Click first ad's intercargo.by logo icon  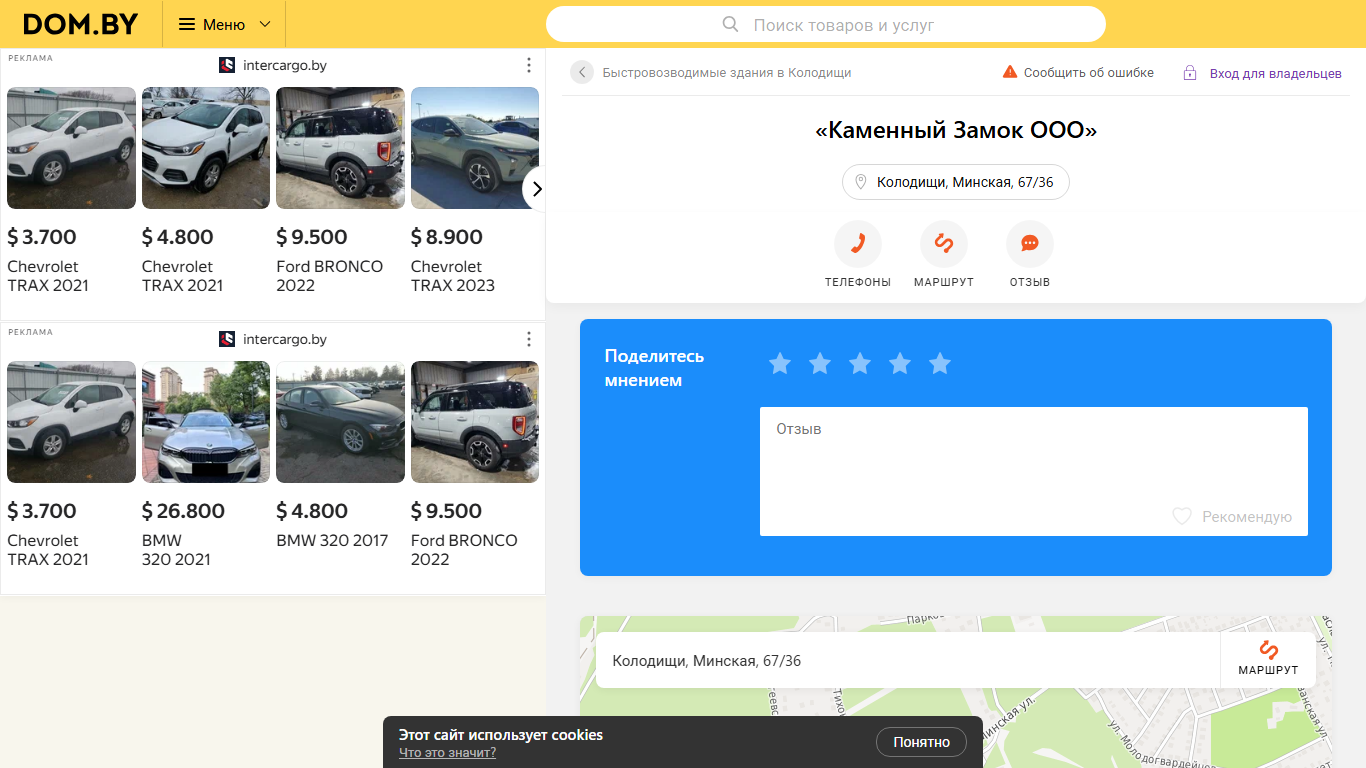tap(227, 65)
